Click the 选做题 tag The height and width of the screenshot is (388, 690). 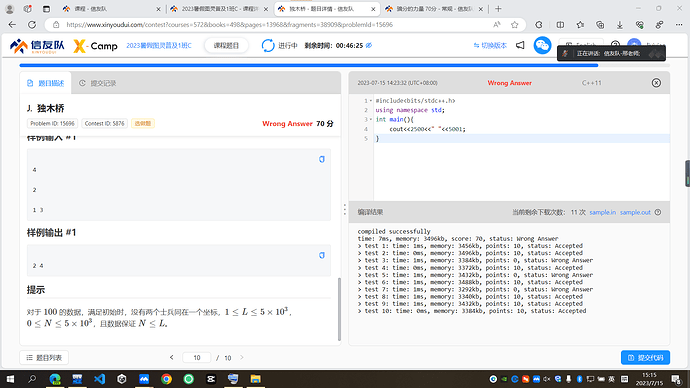click(x=143, y=124)
